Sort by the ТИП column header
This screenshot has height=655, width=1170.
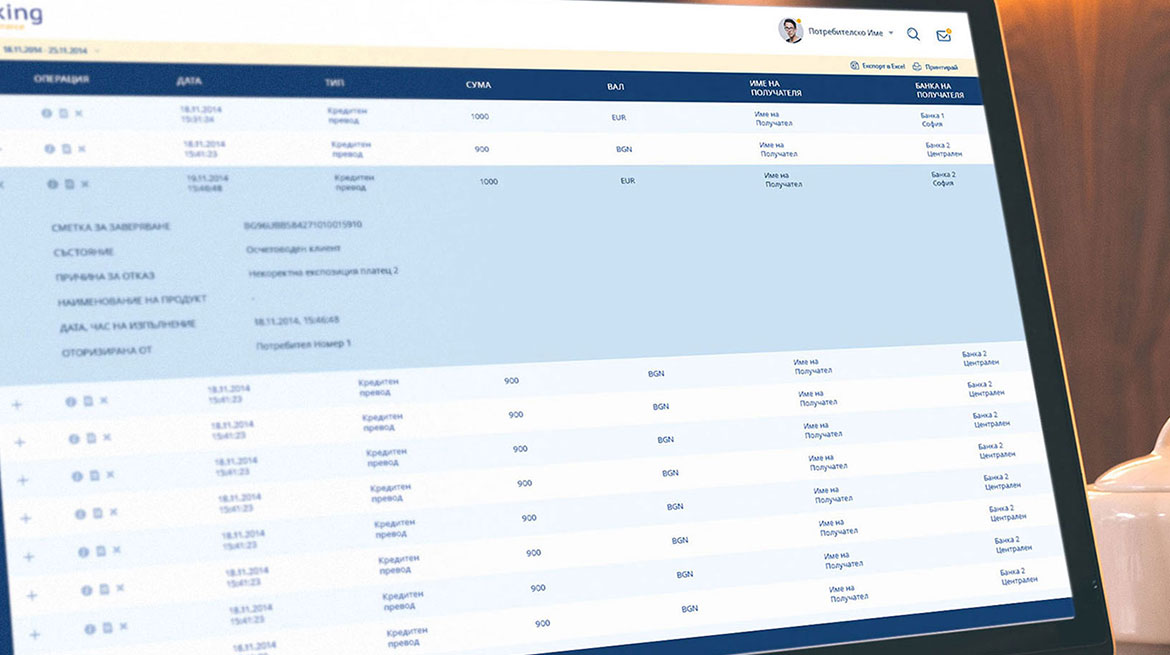(x=334, y=82)
